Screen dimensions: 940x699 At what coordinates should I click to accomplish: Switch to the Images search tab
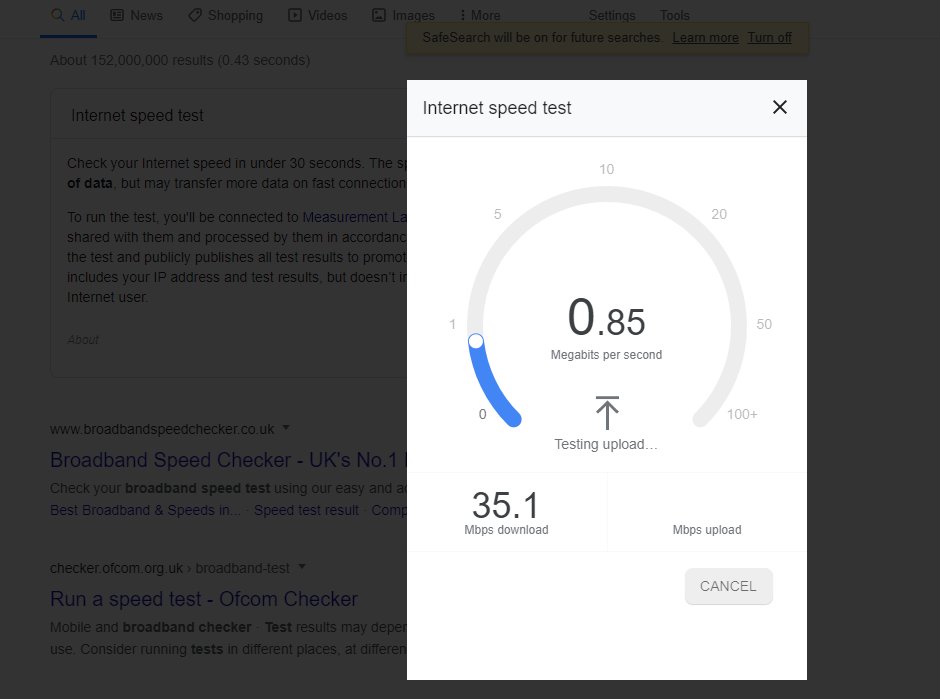click(x=403, y=15)
